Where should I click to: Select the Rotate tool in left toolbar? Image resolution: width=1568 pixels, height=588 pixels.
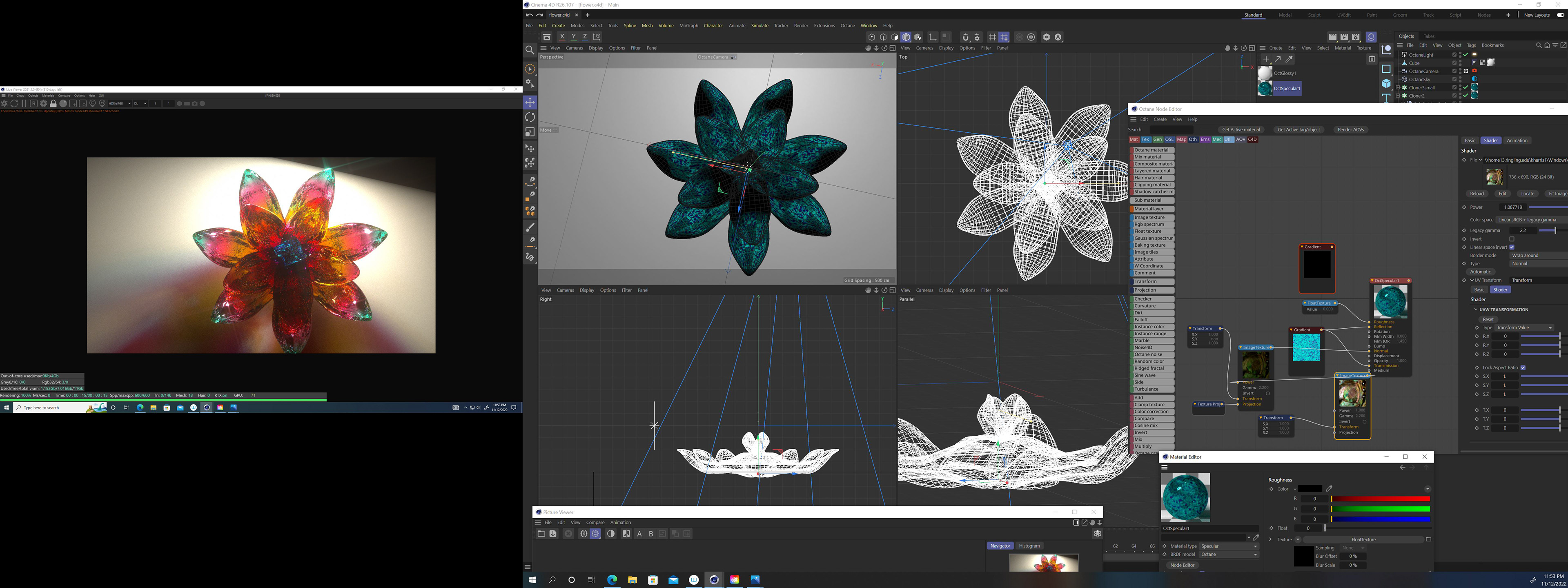click(x=530, y=118)
